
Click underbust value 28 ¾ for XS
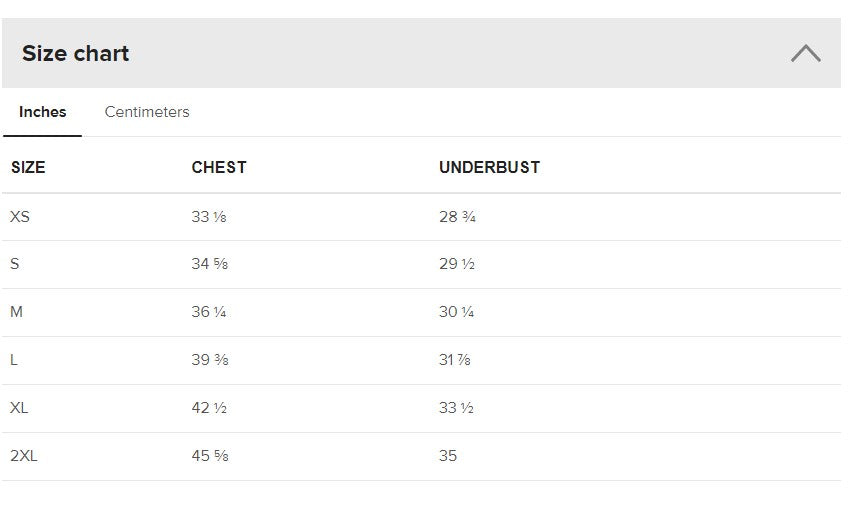click(x=457, y=217)
